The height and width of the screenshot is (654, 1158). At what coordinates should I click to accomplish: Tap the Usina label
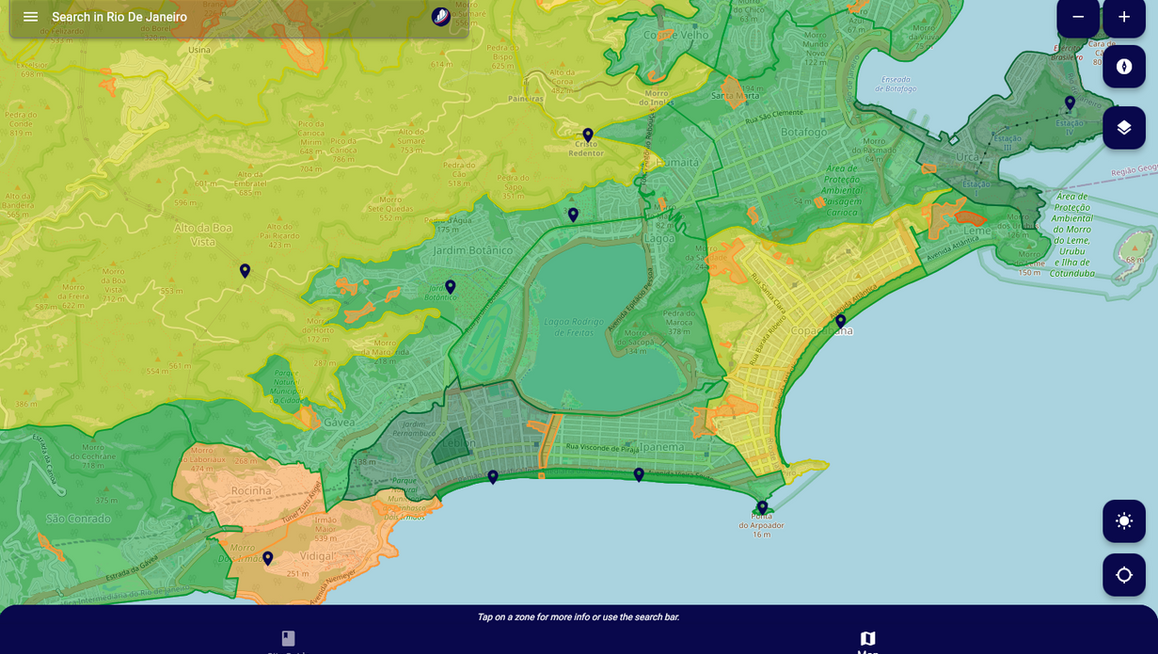199,50
